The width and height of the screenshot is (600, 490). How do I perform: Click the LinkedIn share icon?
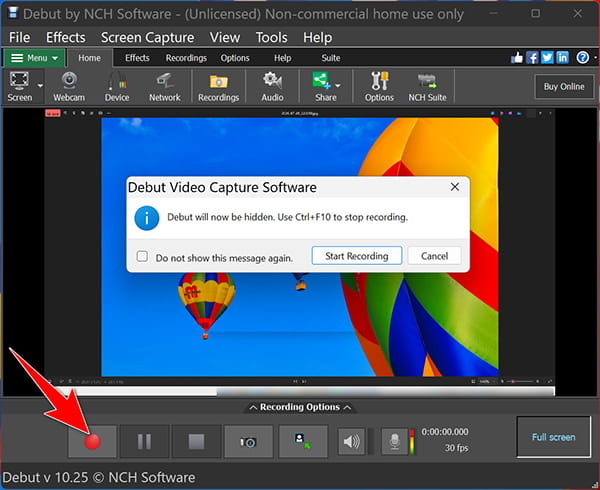click(562, 58)
